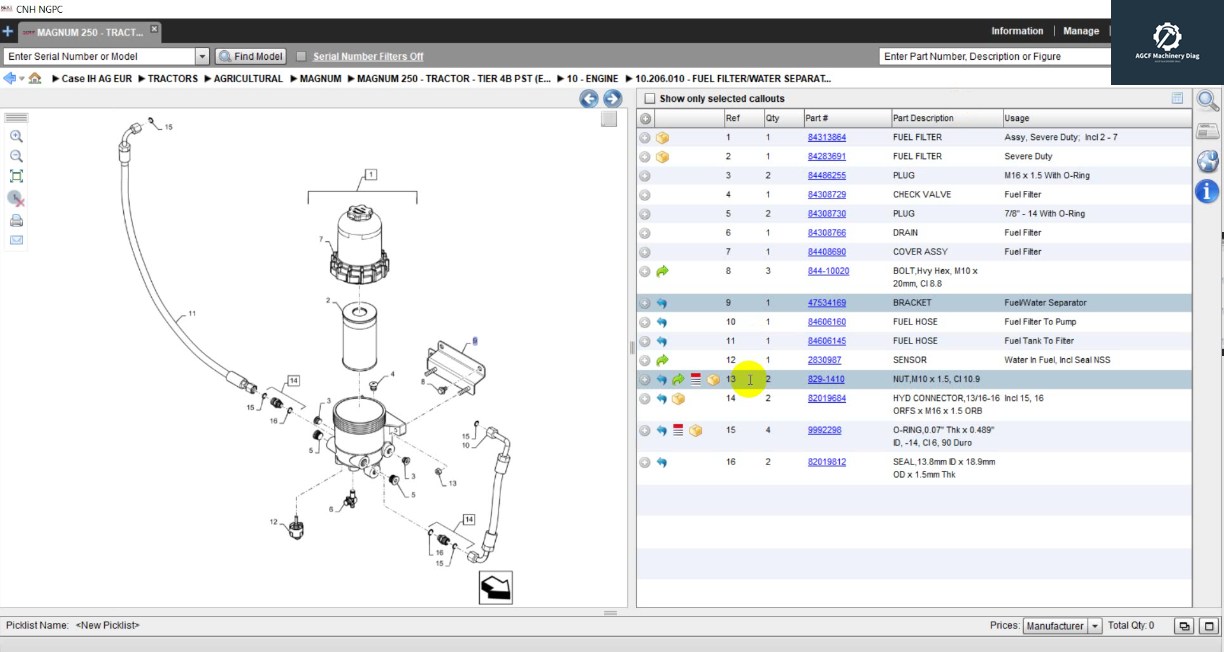Screen dimensions: 1224x652
Task: Open the serial number or model dropdown
Action: [202, 57]
